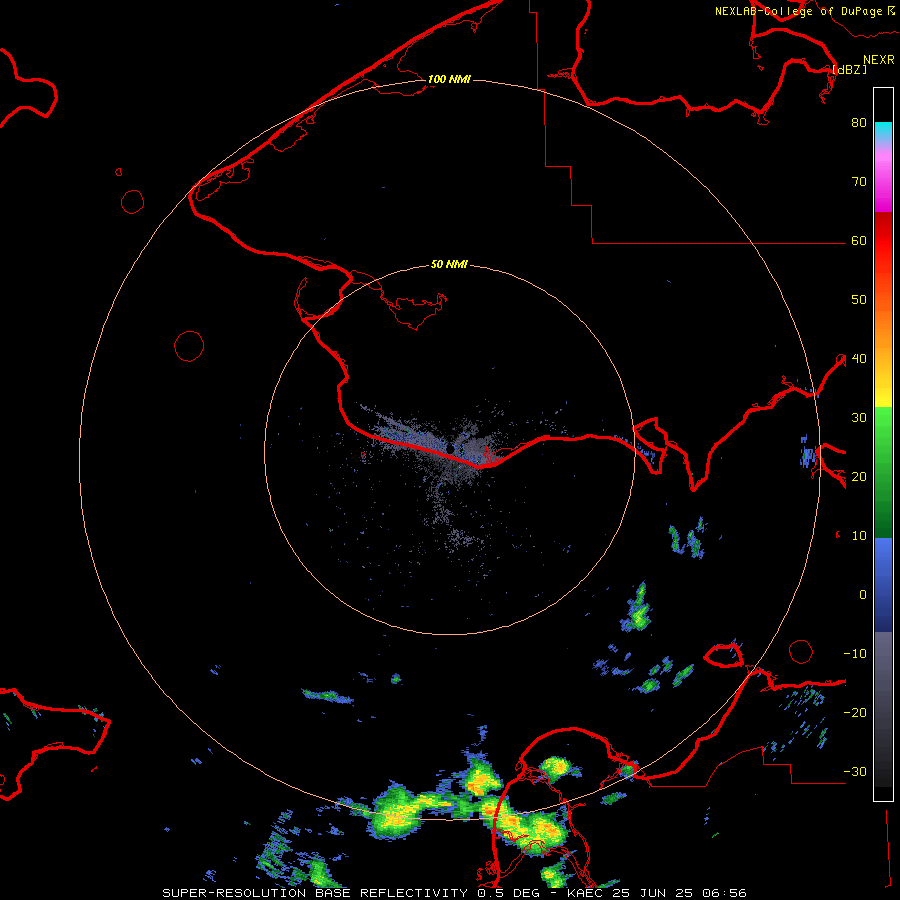
Task: Pick the "60" value on the dBZ scale
Action: pos(859,240)
